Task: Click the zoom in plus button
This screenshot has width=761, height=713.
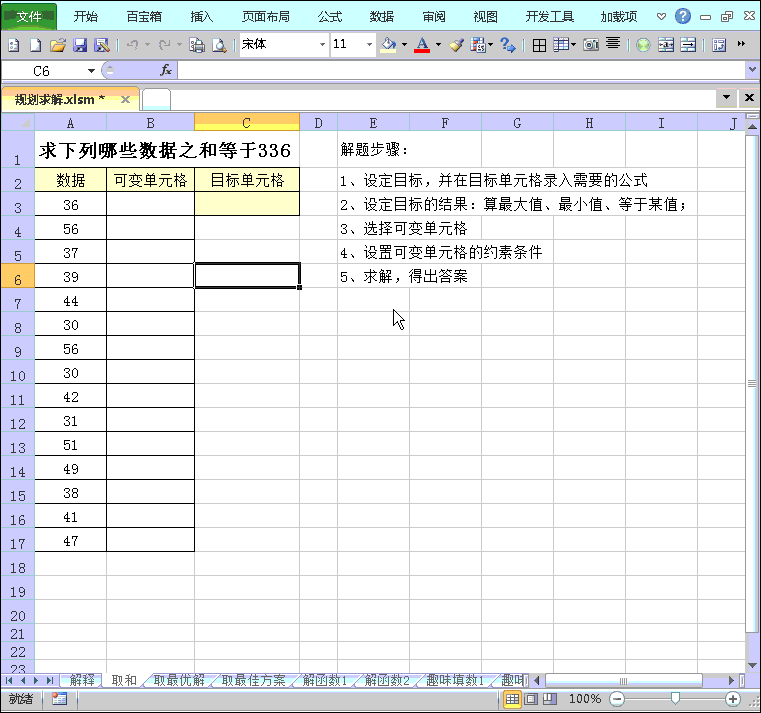Action: [732, 699]
